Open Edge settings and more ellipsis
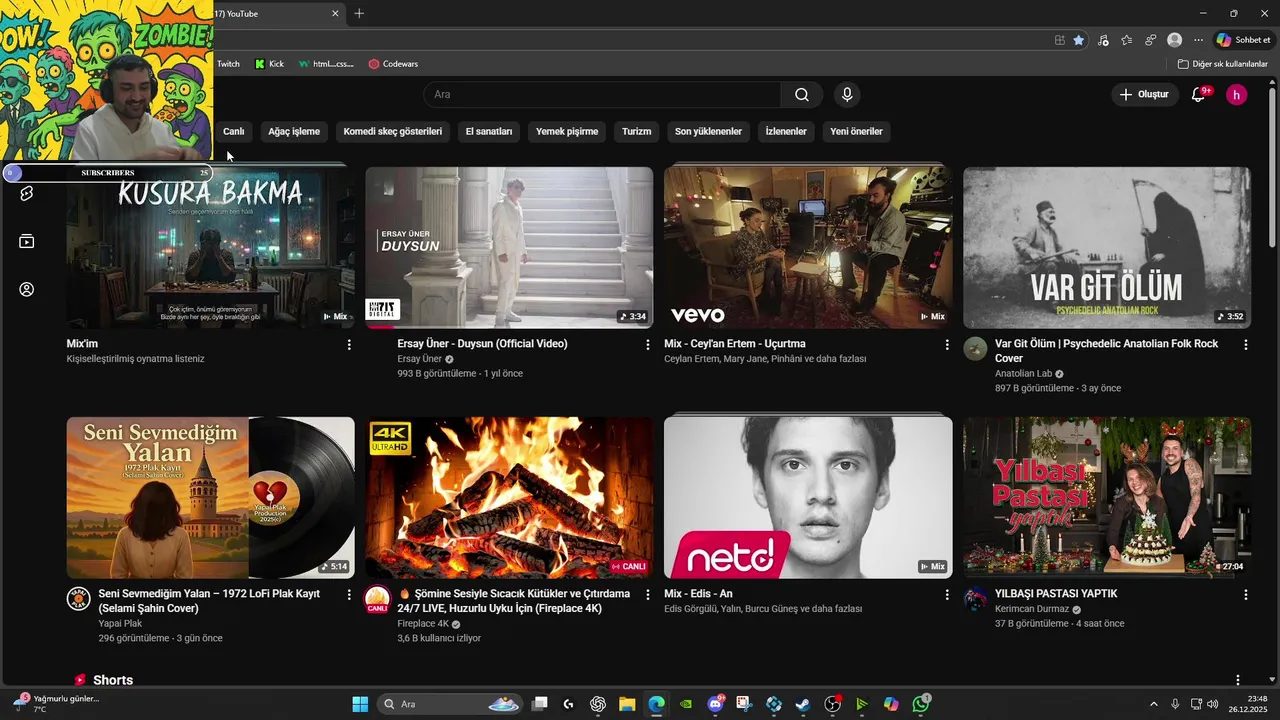Image resolution: width=1280 pixels, height=720 pixels. point(1199,40)
